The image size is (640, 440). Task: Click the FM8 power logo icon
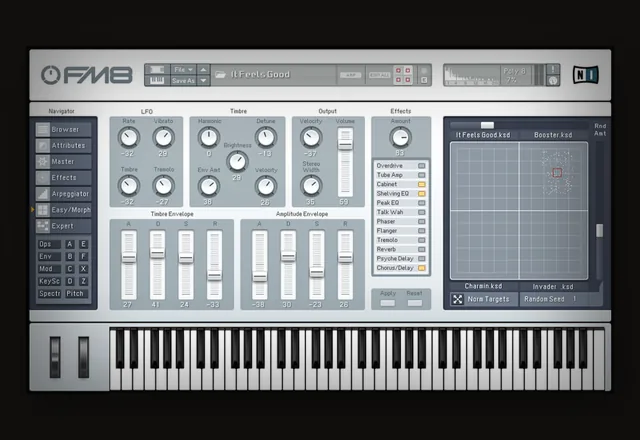[x=51, y=75]
